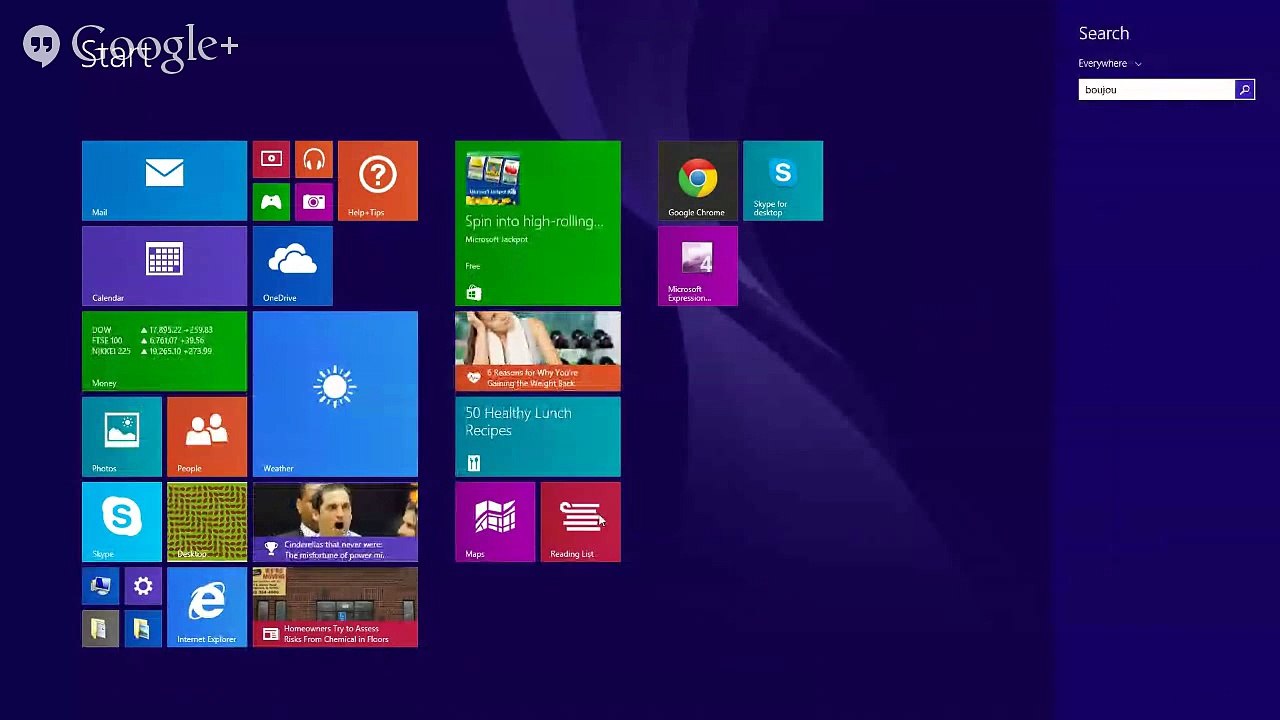Open the Help+Tips tile
The width and height of the screenshot is (1280, 720).
click(x=378, y=180)
